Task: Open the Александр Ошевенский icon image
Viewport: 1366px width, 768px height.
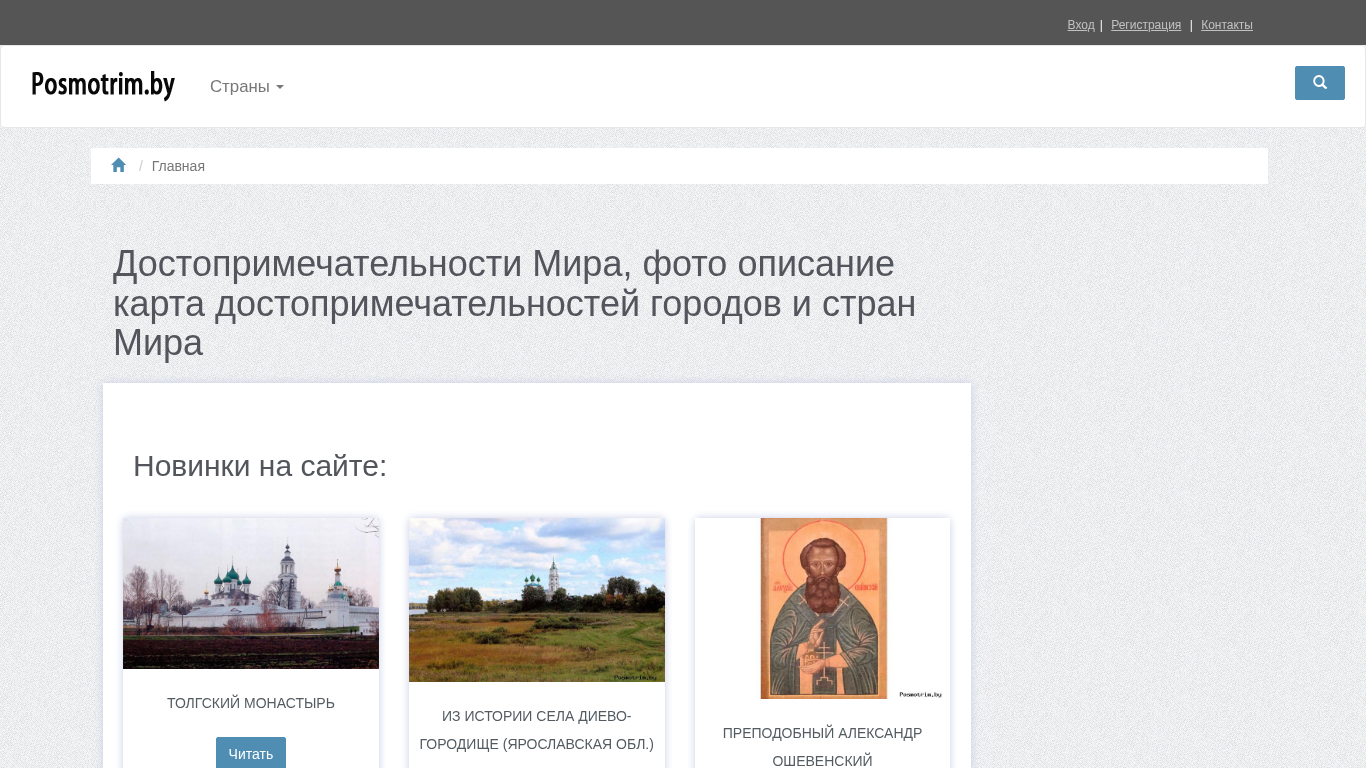Action: tap(823, 608)
